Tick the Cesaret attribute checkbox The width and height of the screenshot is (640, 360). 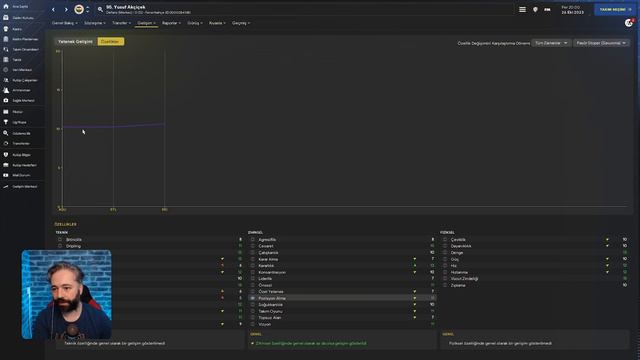click(x=253, y=246)
